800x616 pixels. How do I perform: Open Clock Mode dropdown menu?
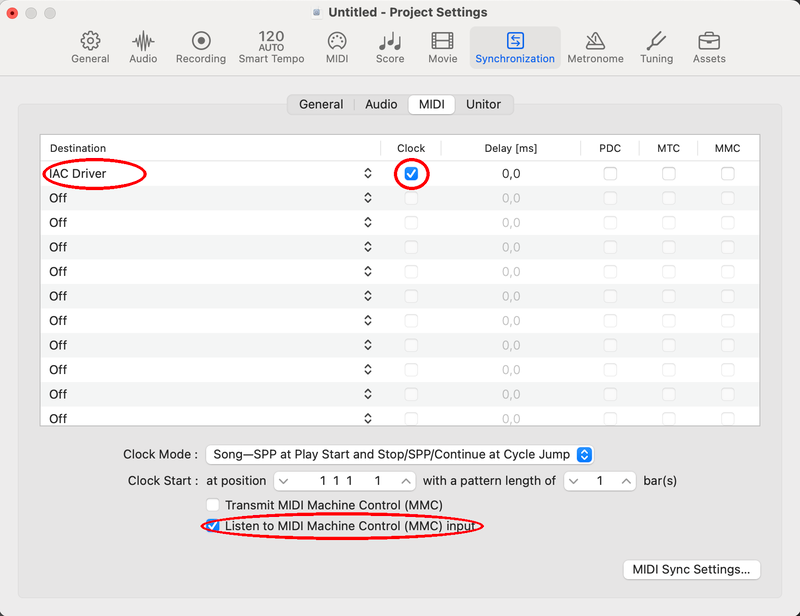click(399, 454)
